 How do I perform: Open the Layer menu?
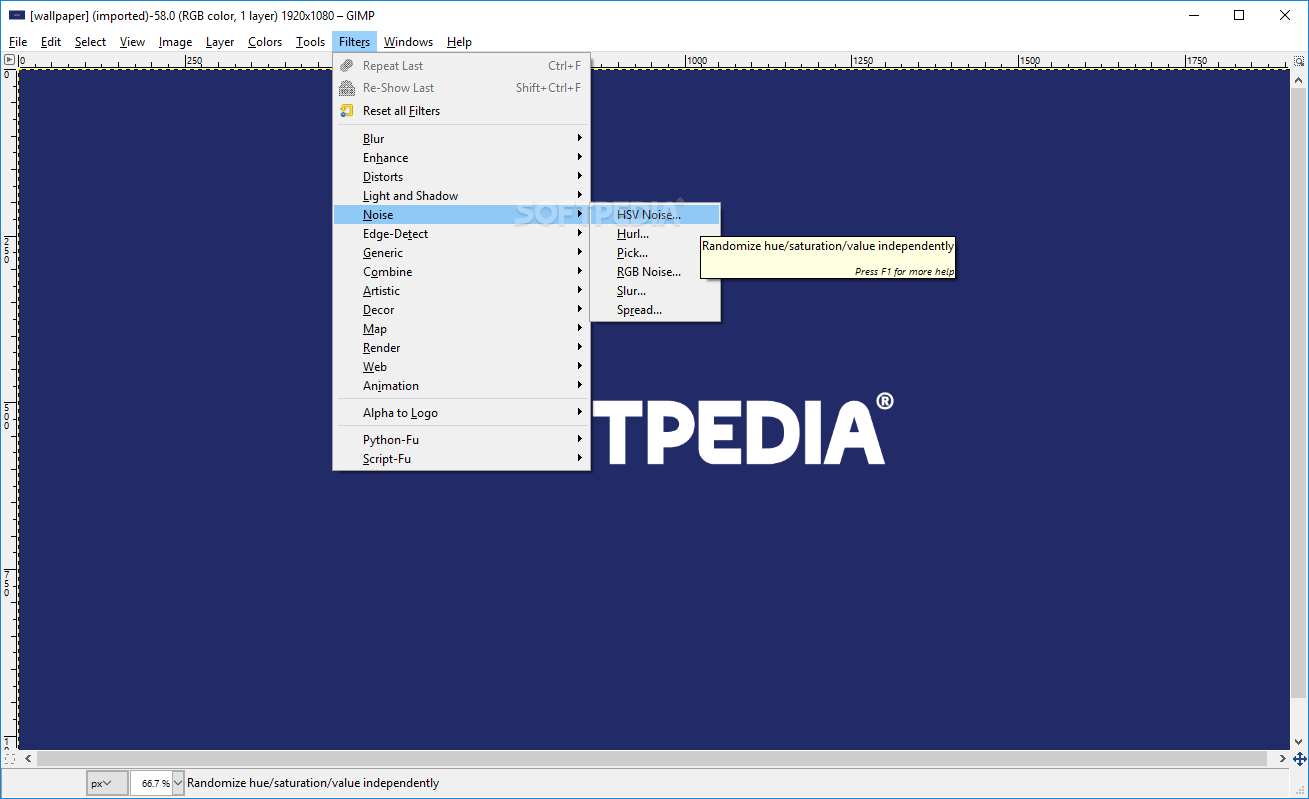click(220, 42)
